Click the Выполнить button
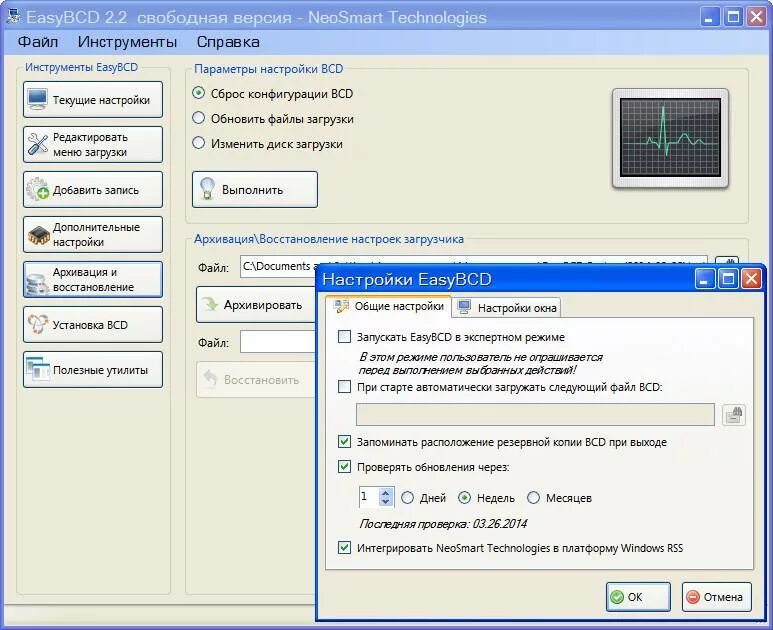 click(x=255, y=190)
